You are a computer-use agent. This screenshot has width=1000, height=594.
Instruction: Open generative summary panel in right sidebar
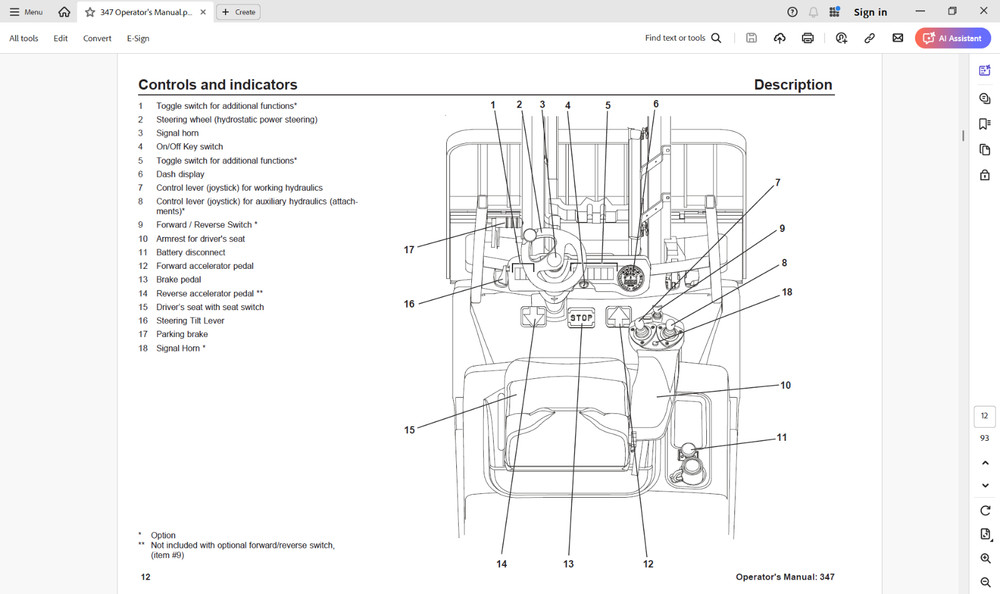985,70
